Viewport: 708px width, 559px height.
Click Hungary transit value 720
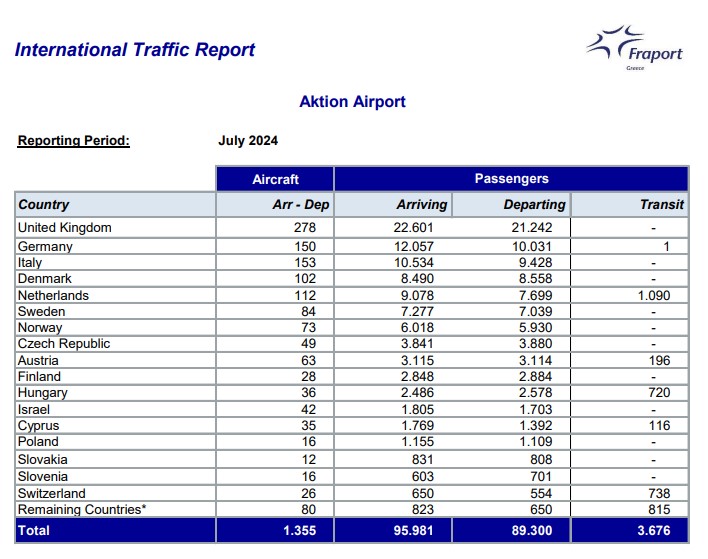(659, 393)
